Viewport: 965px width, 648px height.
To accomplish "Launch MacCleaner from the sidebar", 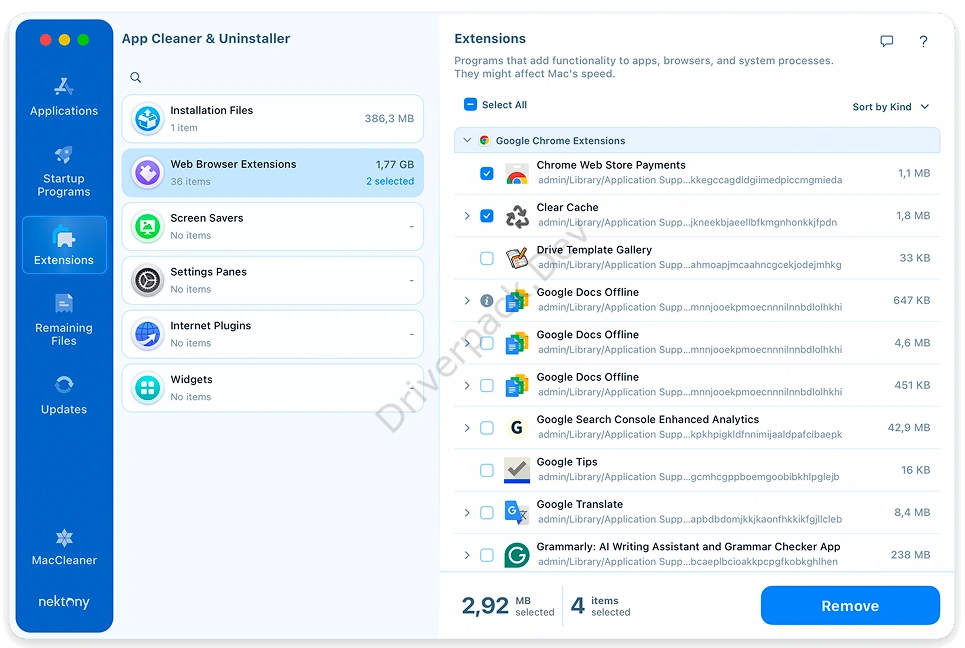I will click(64, 547).
